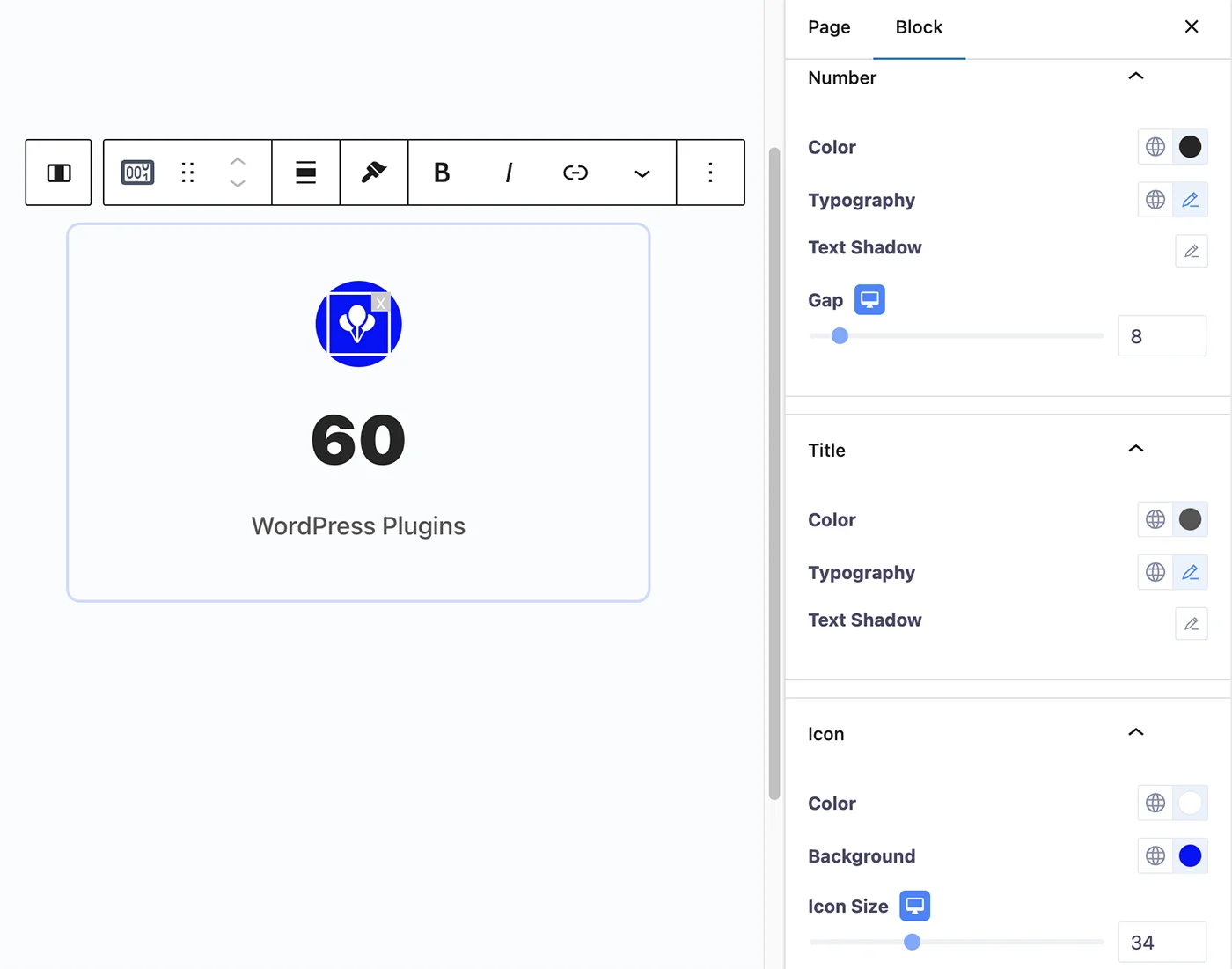Pick the Icon Background blue swatch
Screen dimensions: 1232x969
1190,855
